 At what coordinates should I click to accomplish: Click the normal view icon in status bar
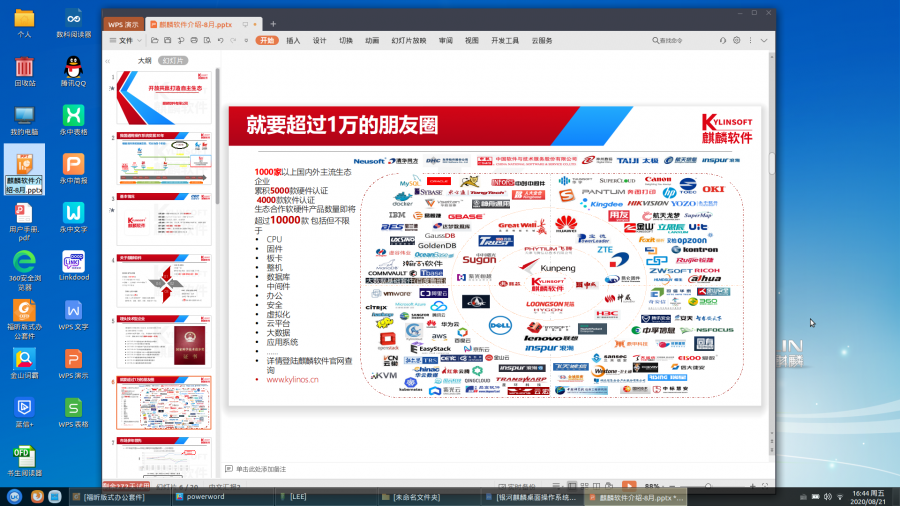point(572,486)
